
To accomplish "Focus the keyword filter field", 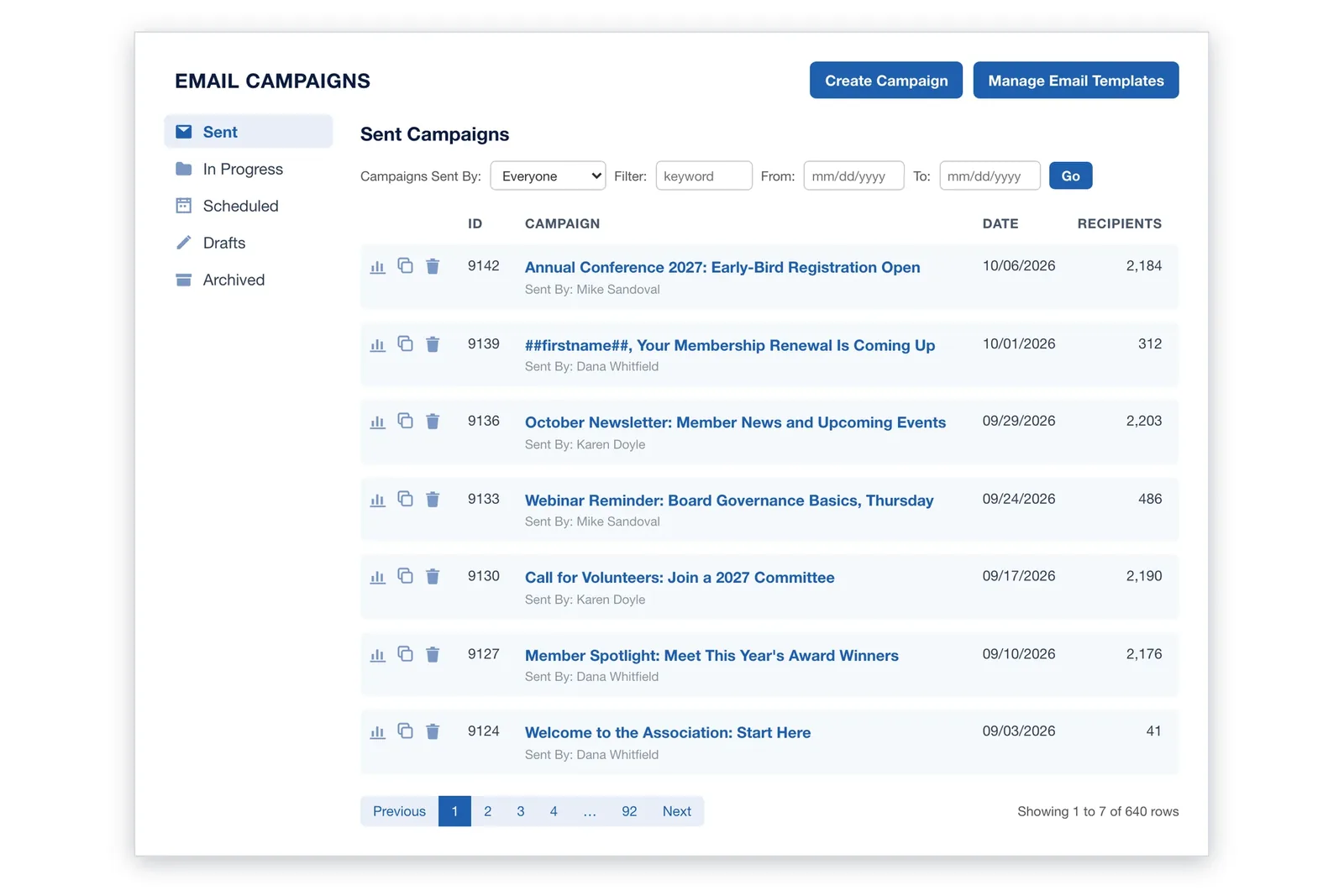I will pos(704,176).
